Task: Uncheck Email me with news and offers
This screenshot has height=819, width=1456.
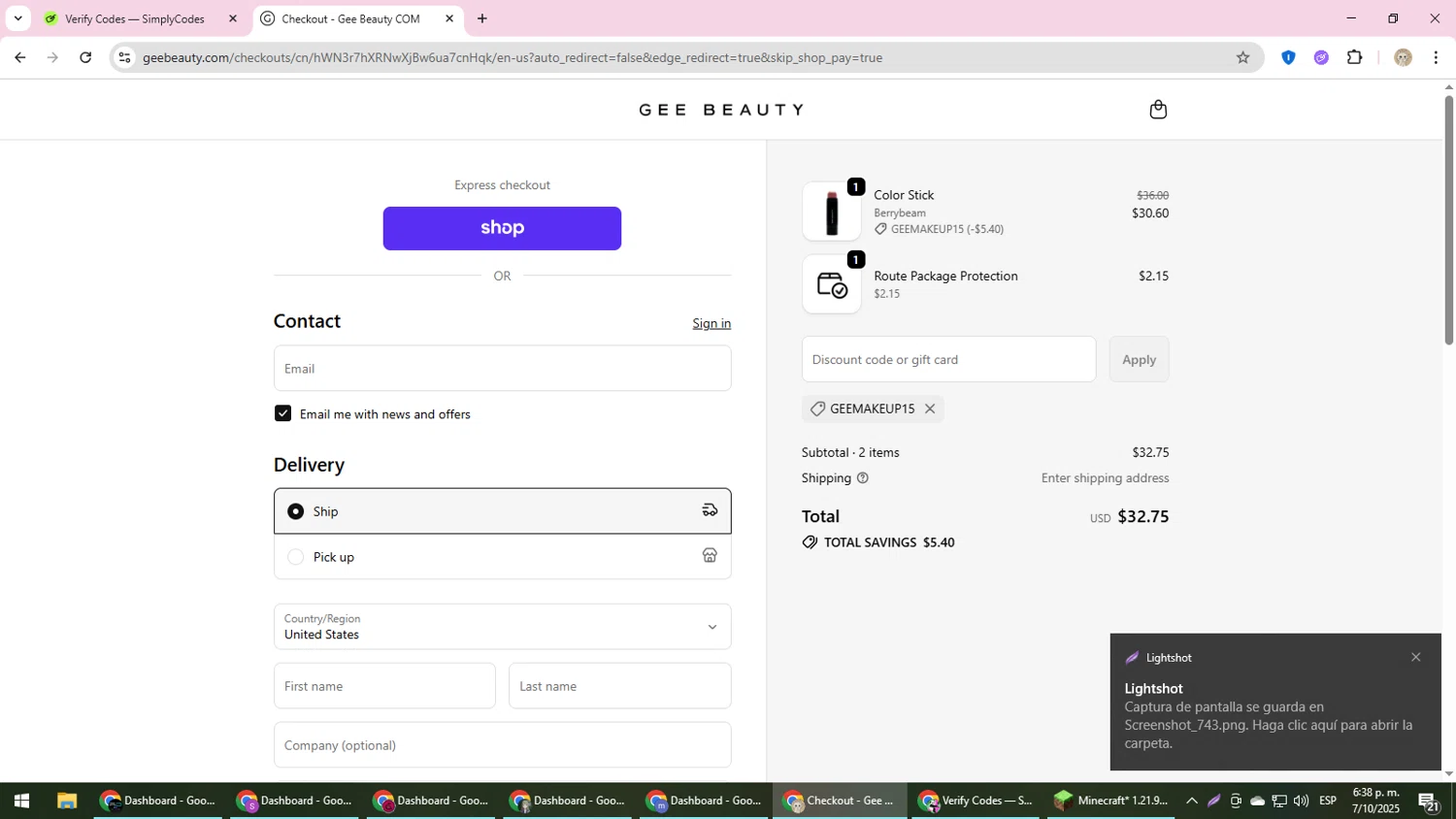Action: click(x=282, y=413)
